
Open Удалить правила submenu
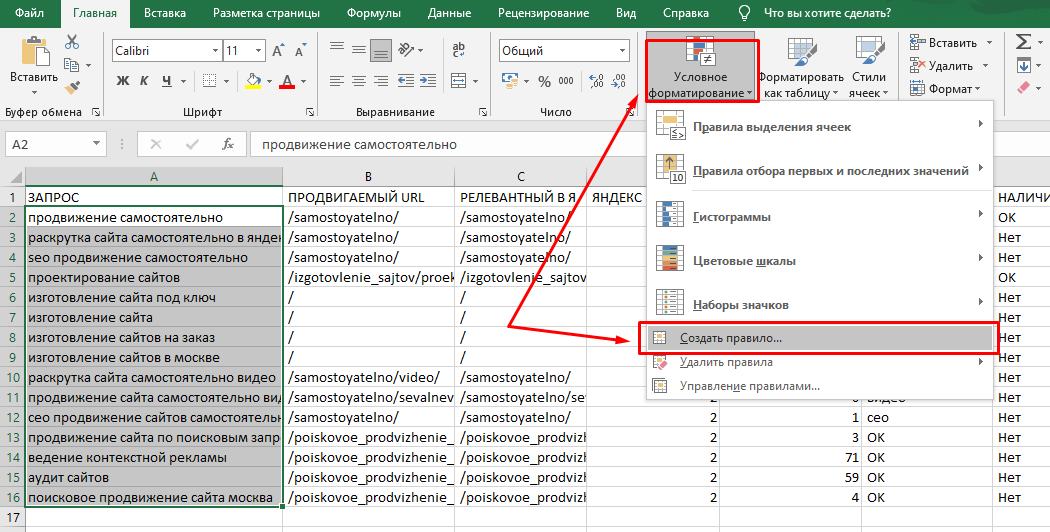819,362
